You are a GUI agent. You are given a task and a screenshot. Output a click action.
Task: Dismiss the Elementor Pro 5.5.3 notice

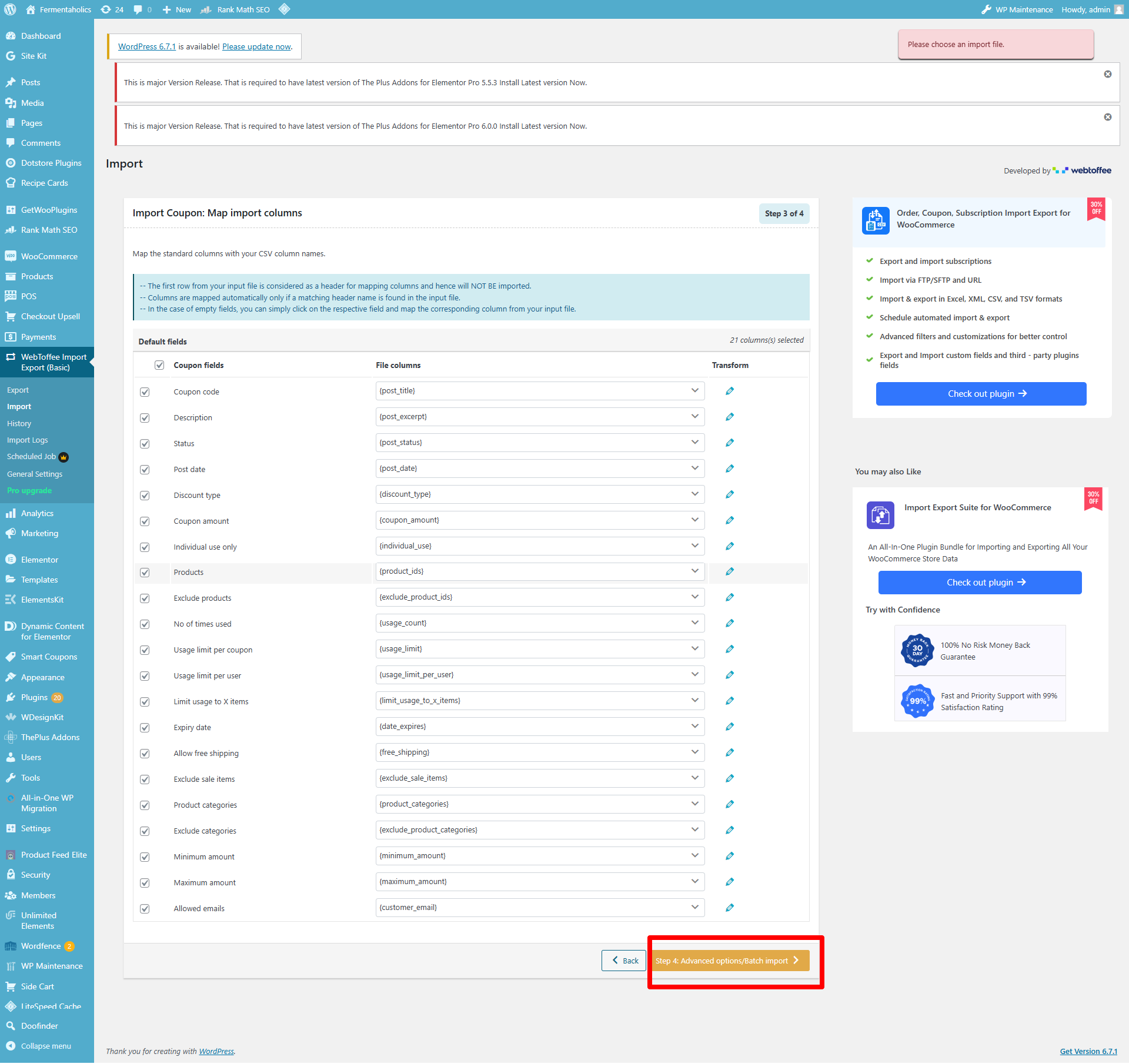[1108, 74]
